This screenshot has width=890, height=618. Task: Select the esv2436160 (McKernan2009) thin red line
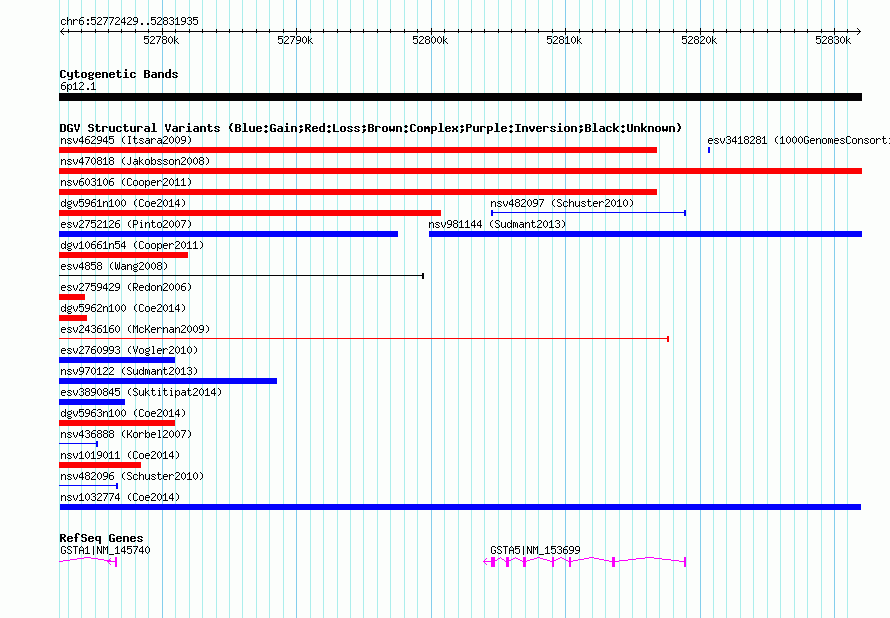click(x=364, y=339)
